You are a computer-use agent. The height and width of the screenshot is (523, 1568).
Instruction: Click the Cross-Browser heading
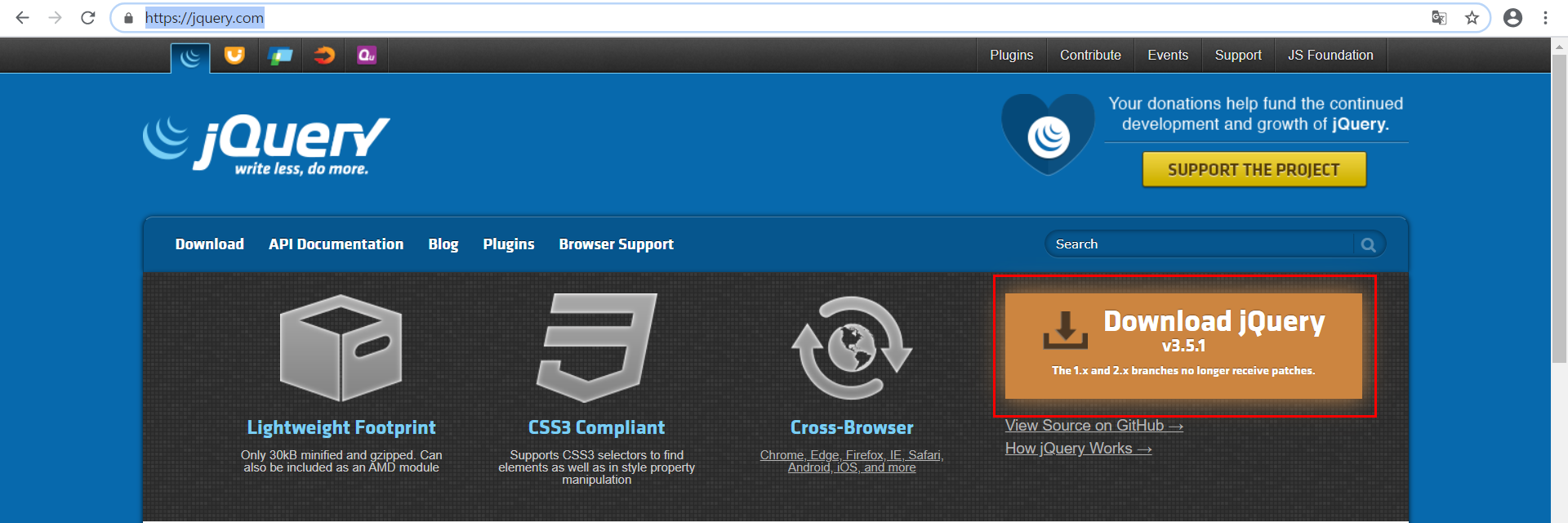coord(852,427)
